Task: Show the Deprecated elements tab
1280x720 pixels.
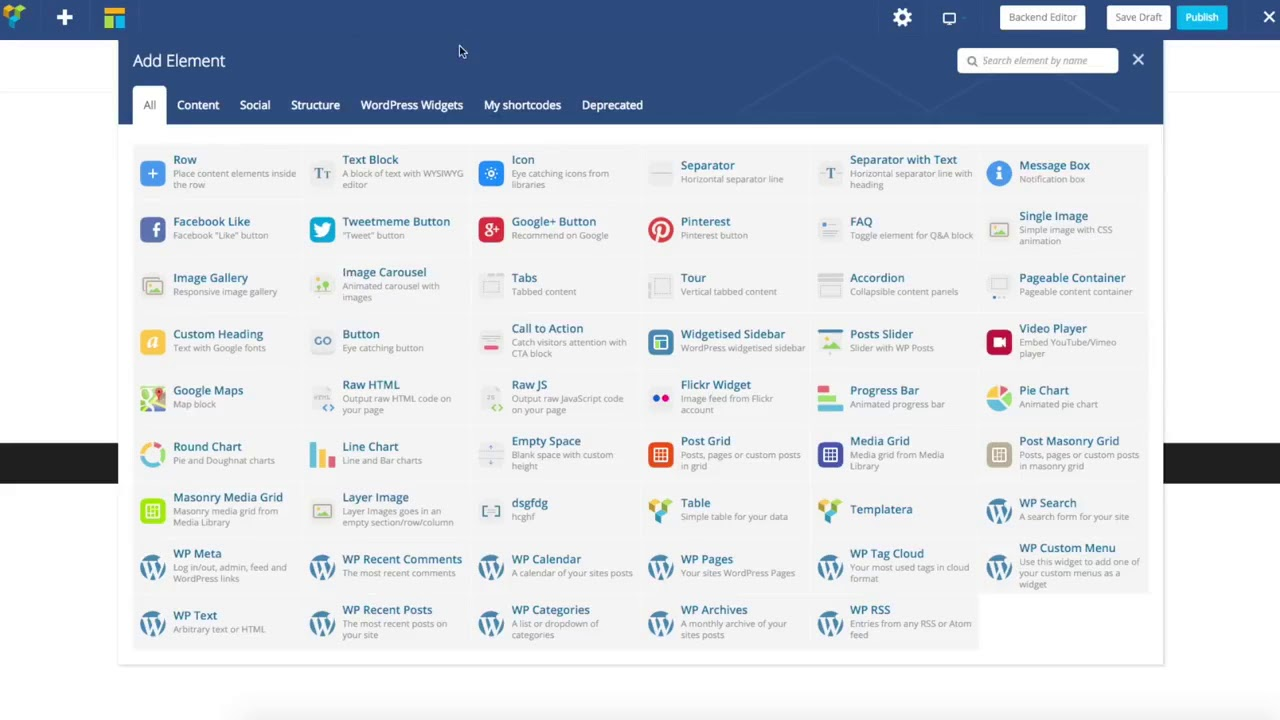Action: (x=612, y=105)
